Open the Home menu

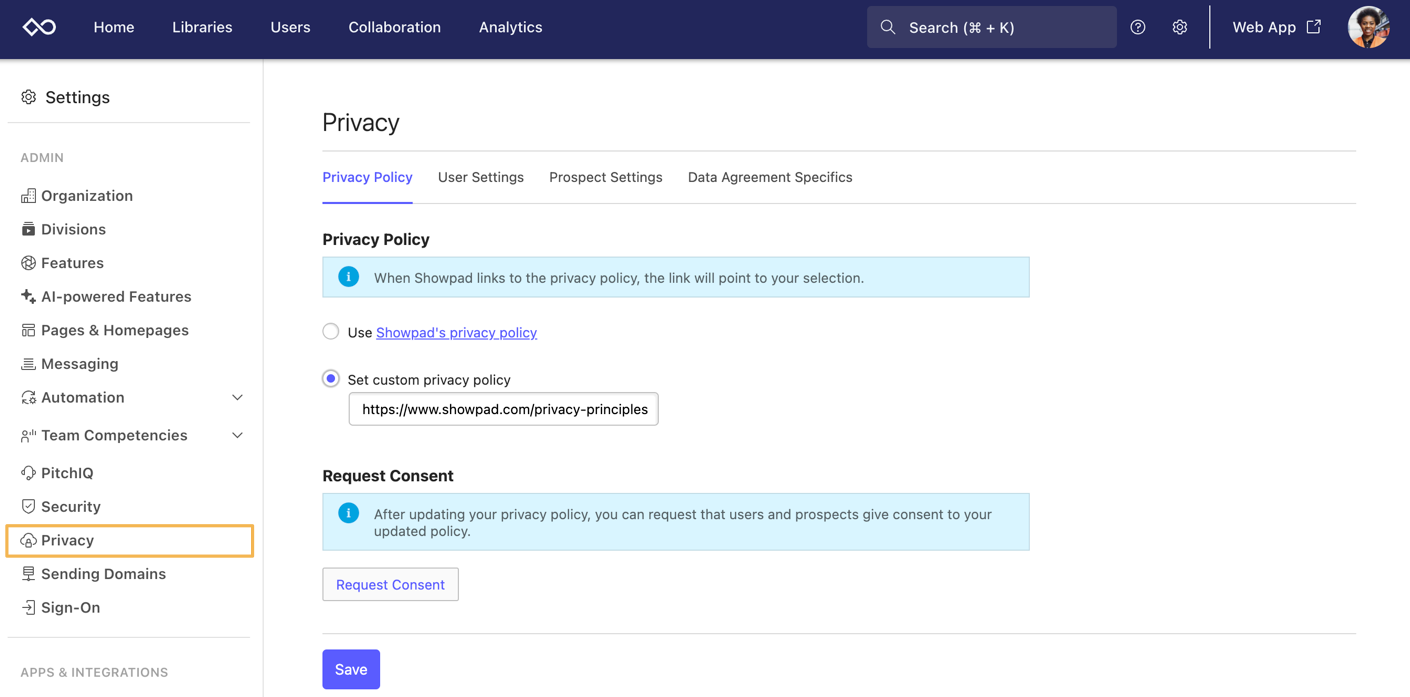(114, 27)
